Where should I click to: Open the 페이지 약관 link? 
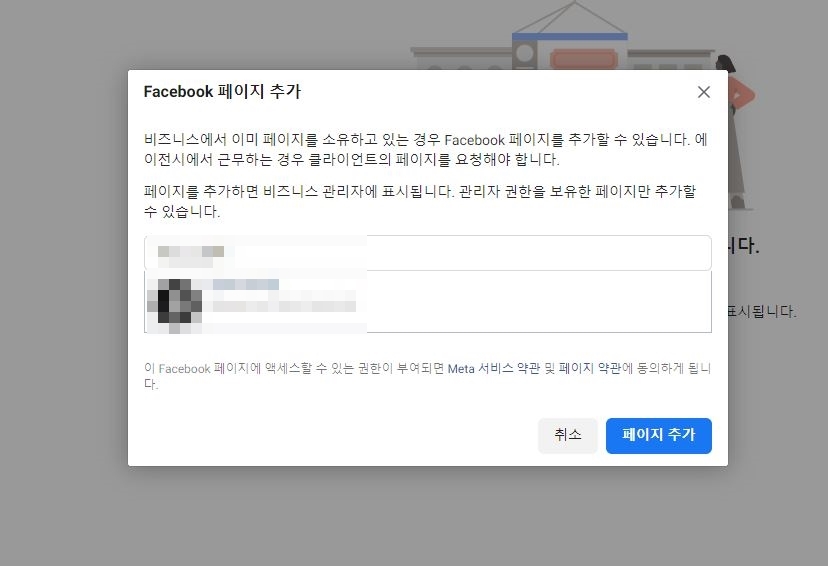click(x=590, y=369)
